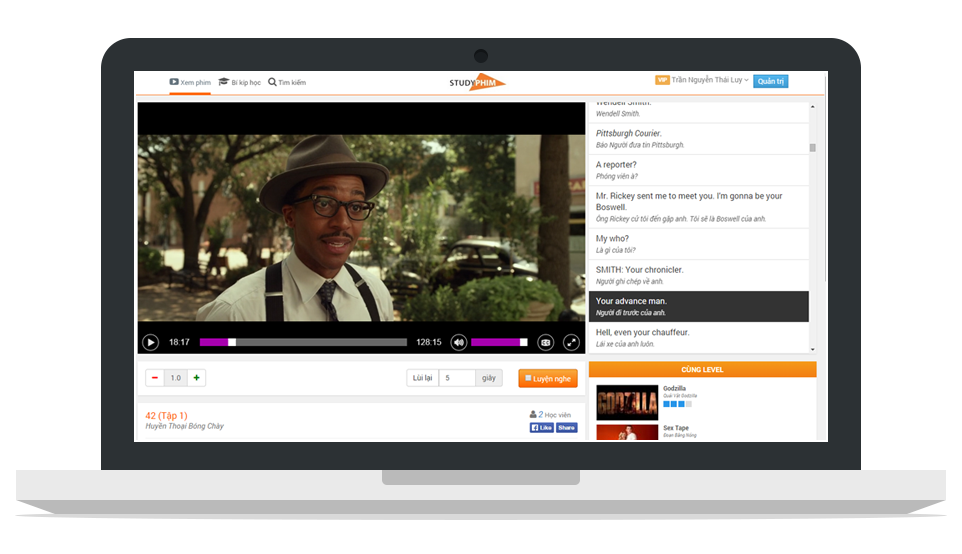Mute the video volume

click(458, 342)
